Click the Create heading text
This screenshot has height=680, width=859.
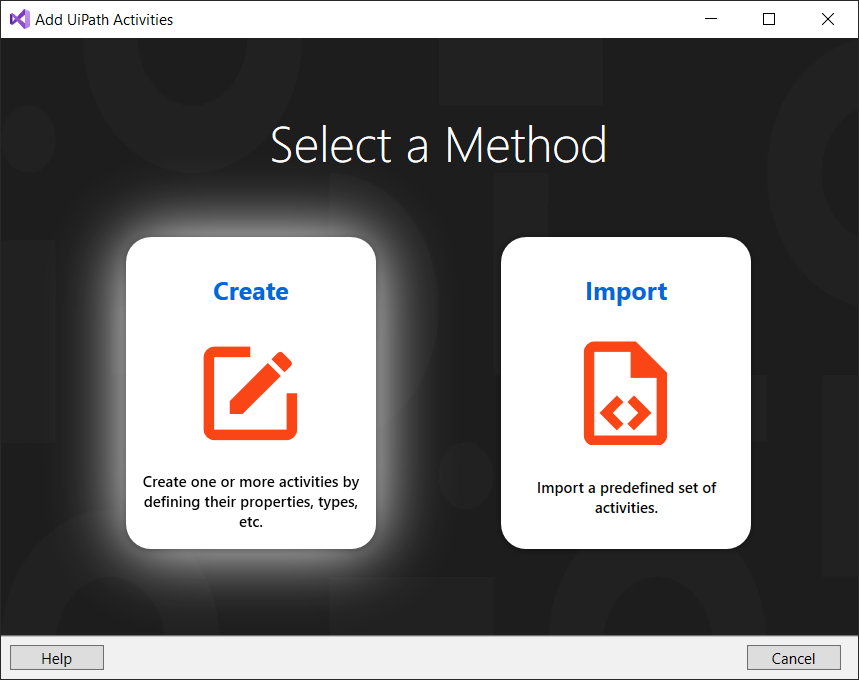coord(250,291)
